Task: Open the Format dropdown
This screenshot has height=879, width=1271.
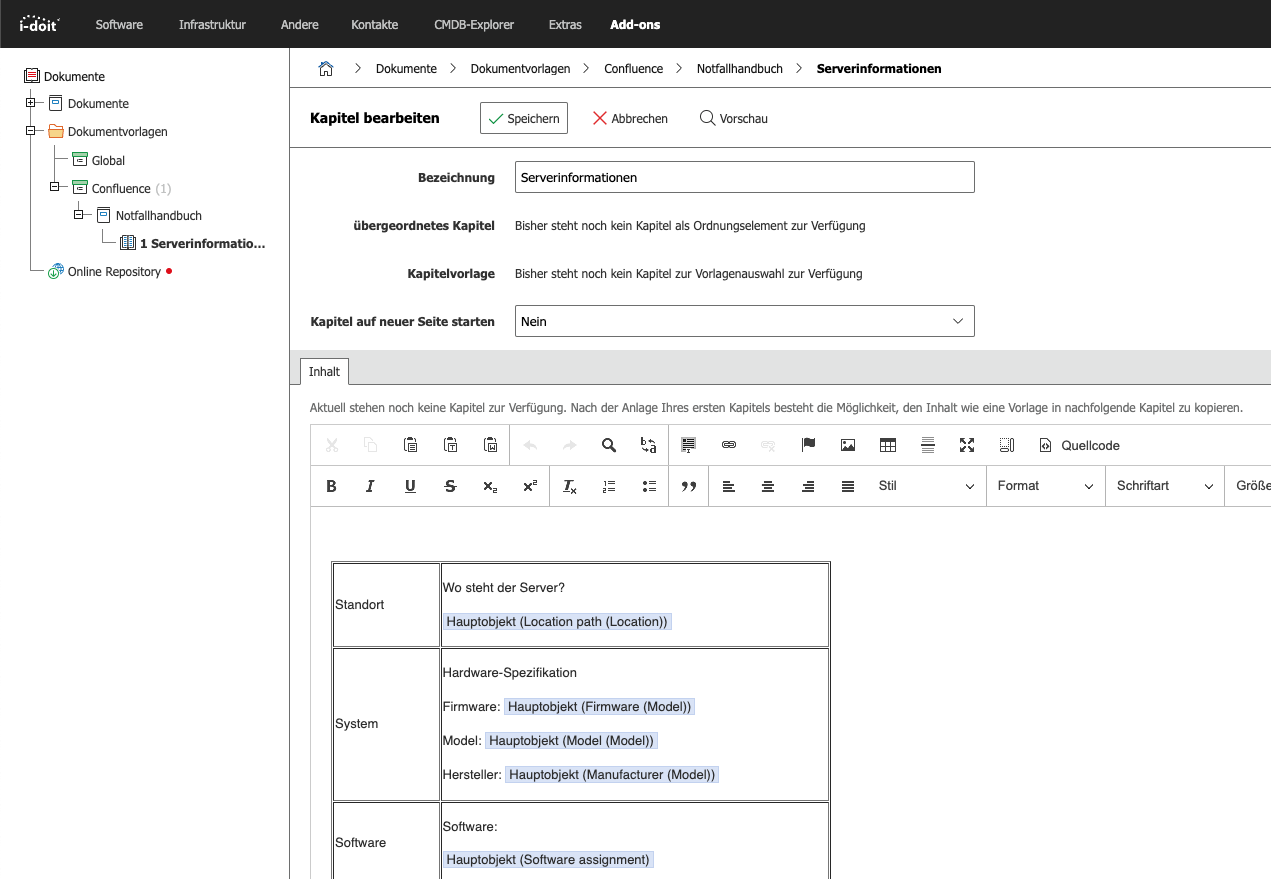Action: (x=1045, y=486)
